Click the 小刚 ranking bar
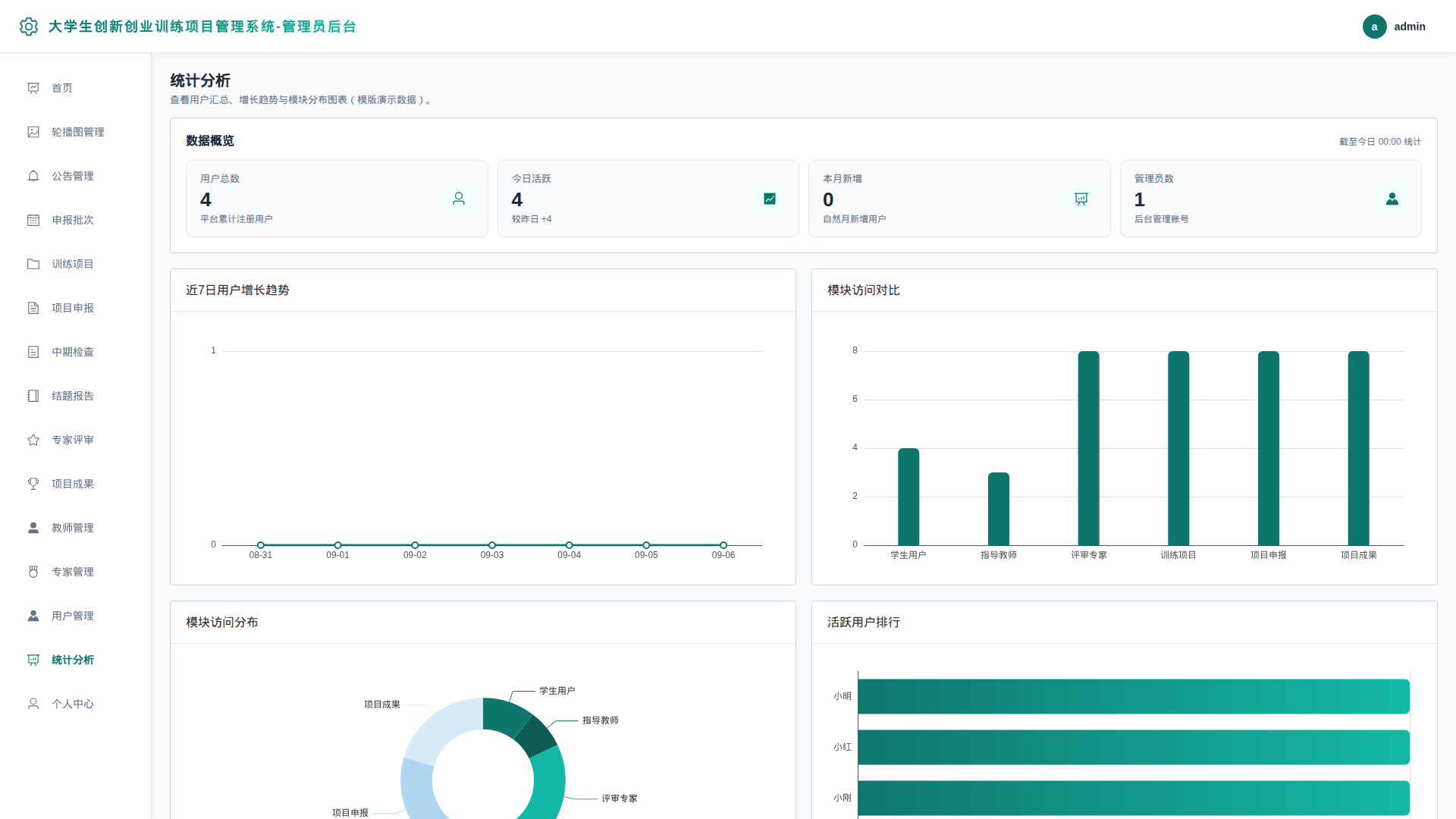Image resolution: width=1456 pixels, height=819 pixels. [1133, 798]
